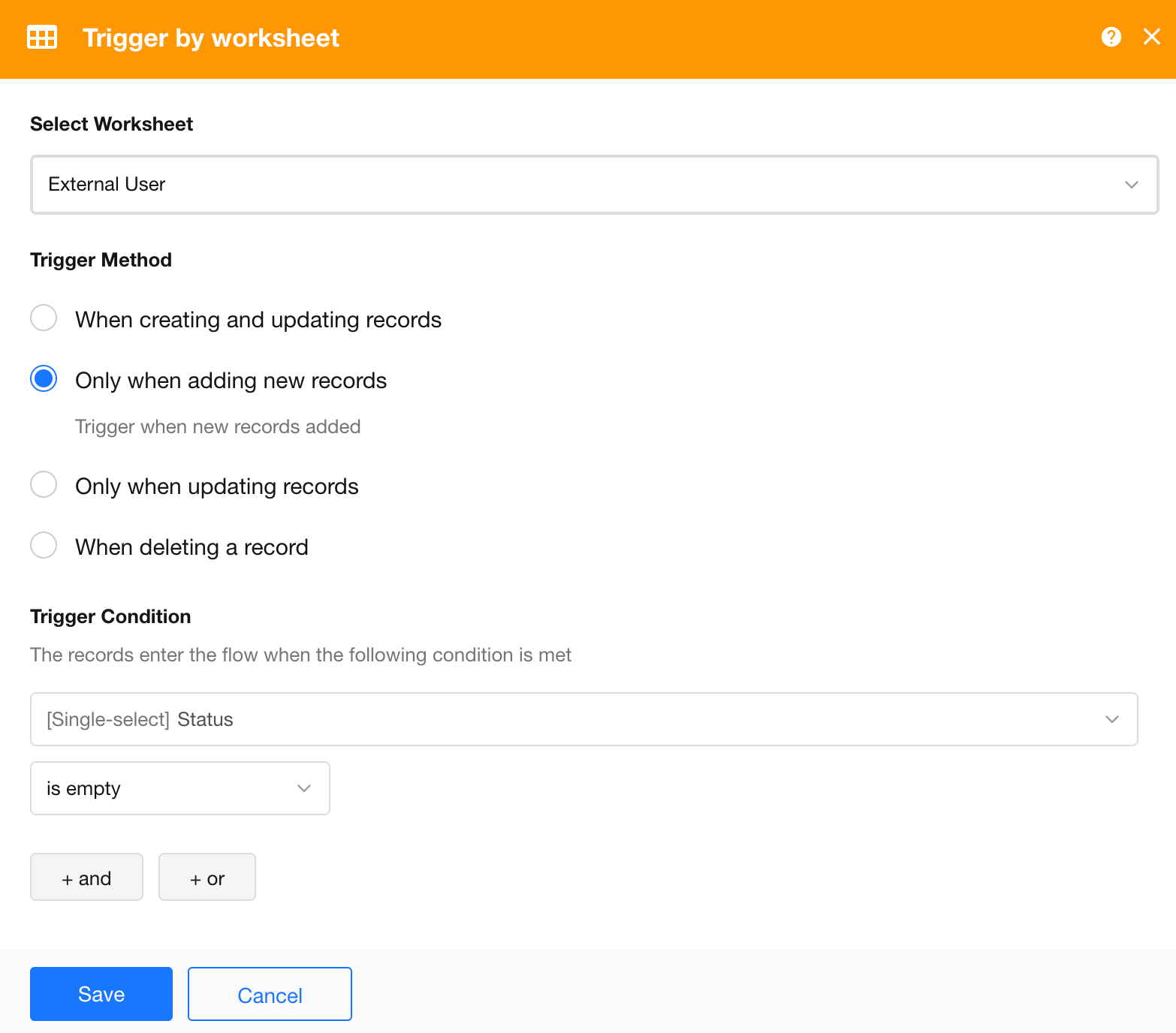
Task: Click the Trigger when new records added hint
Action: 218,426
